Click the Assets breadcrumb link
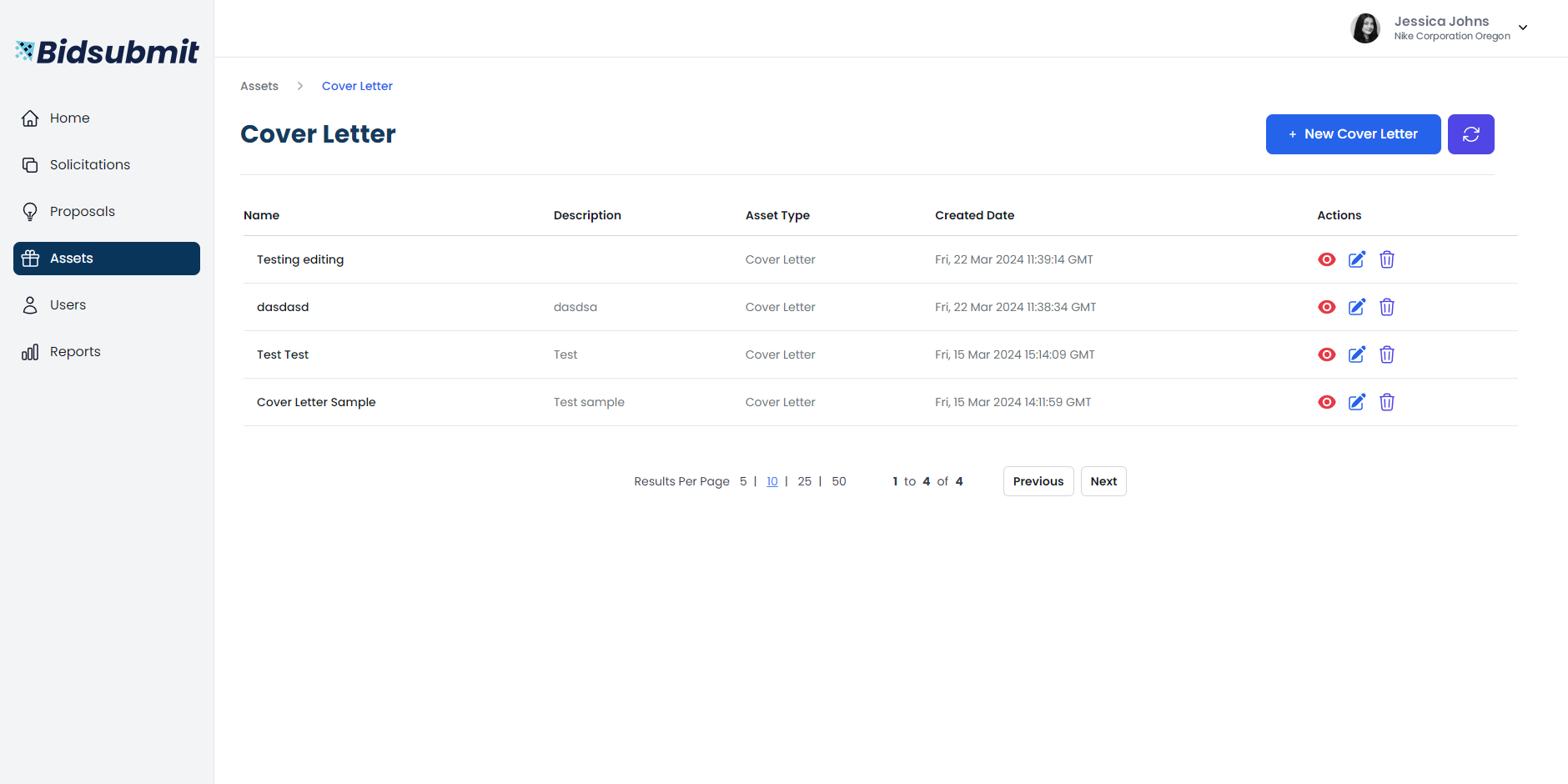Image resolution: width=1568 pixels, height=784 pixels. pyautogui.click(x=259, y=86)
